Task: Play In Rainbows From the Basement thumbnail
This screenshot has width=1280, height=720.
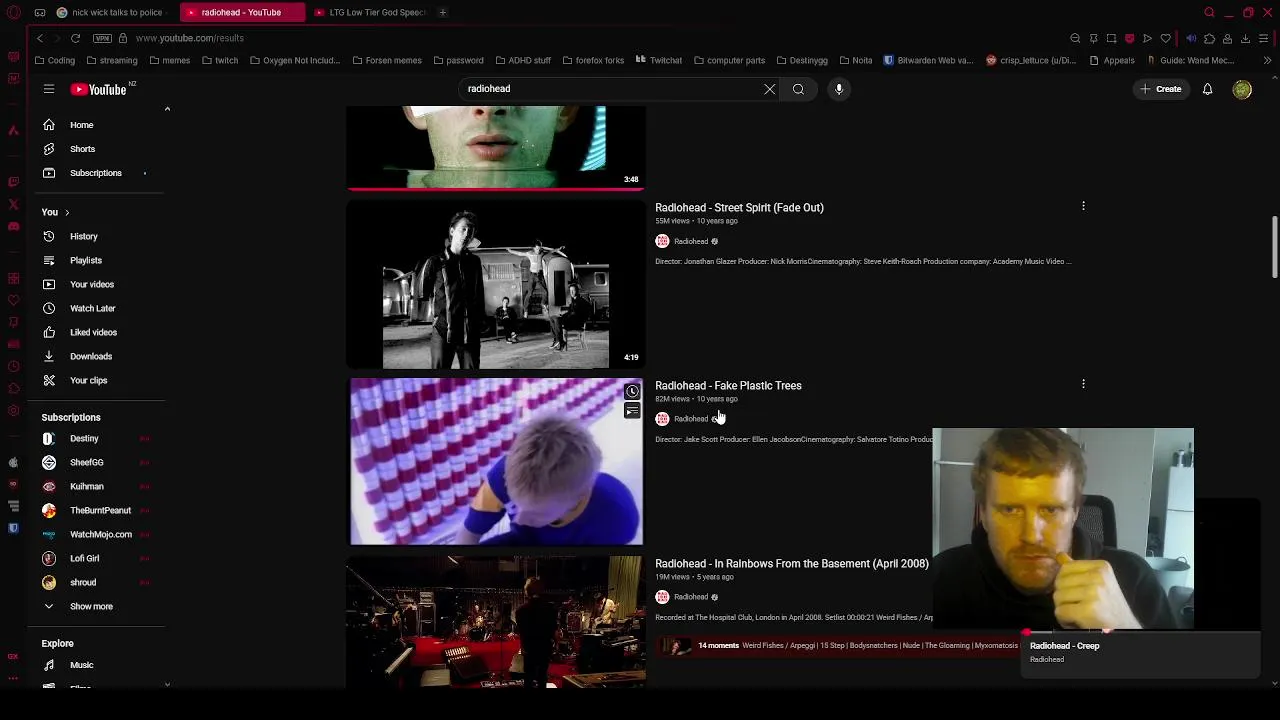Action: [x=496, y=621]
